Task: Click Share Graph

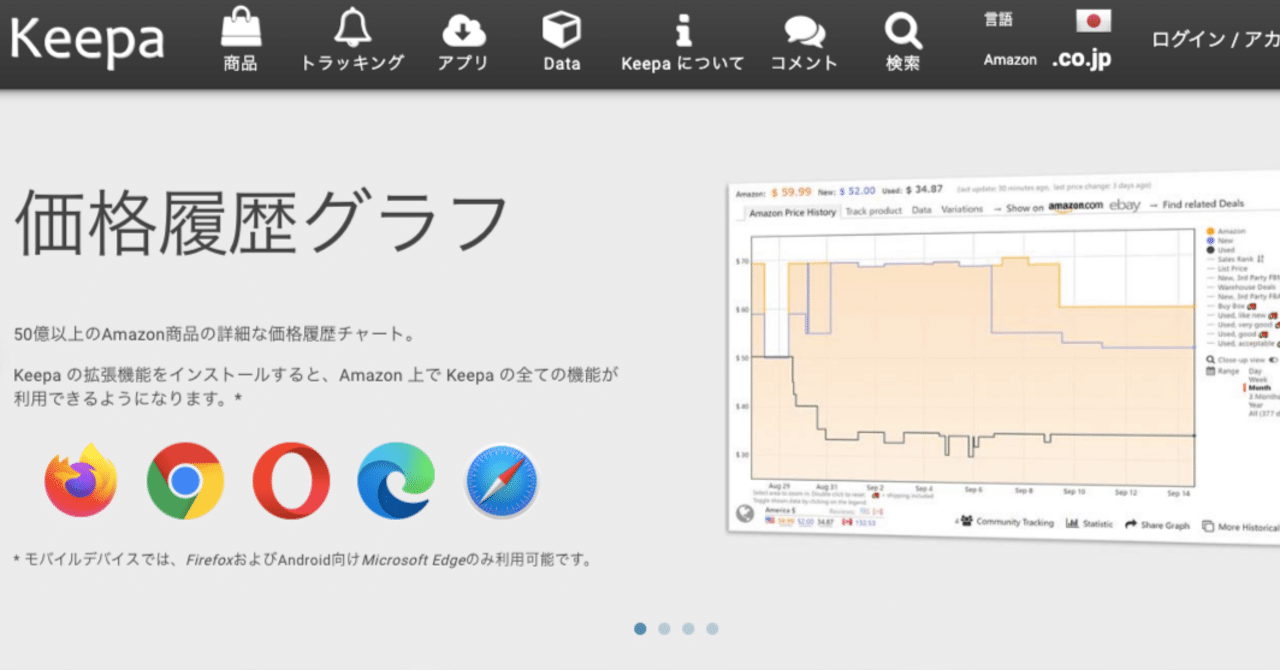Action: tap(1157, 525)
